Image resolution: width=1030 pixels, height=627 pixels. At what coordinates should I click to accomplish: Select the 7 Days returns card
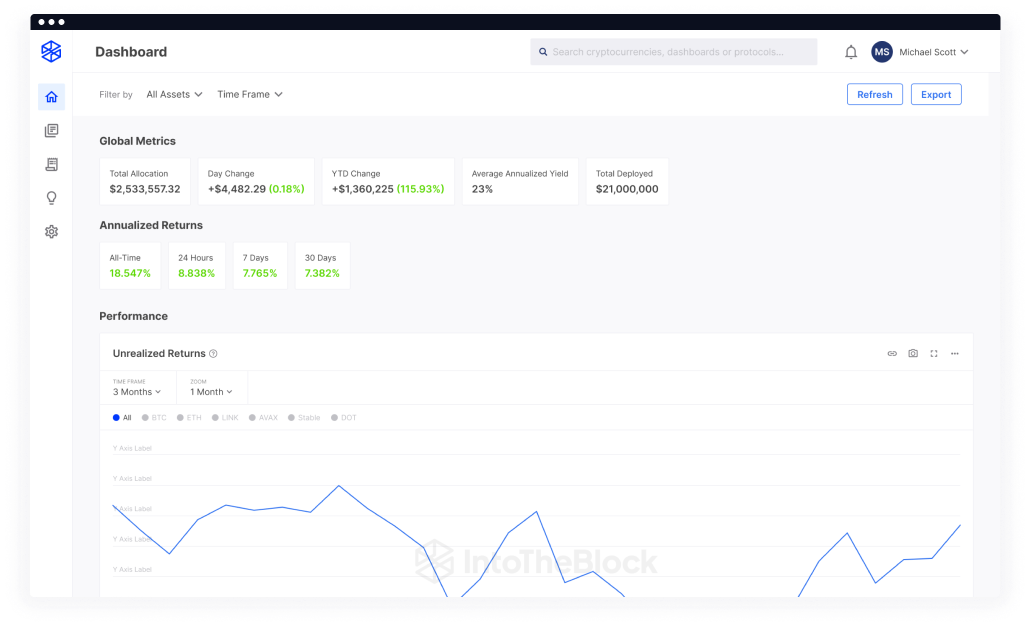260,266
